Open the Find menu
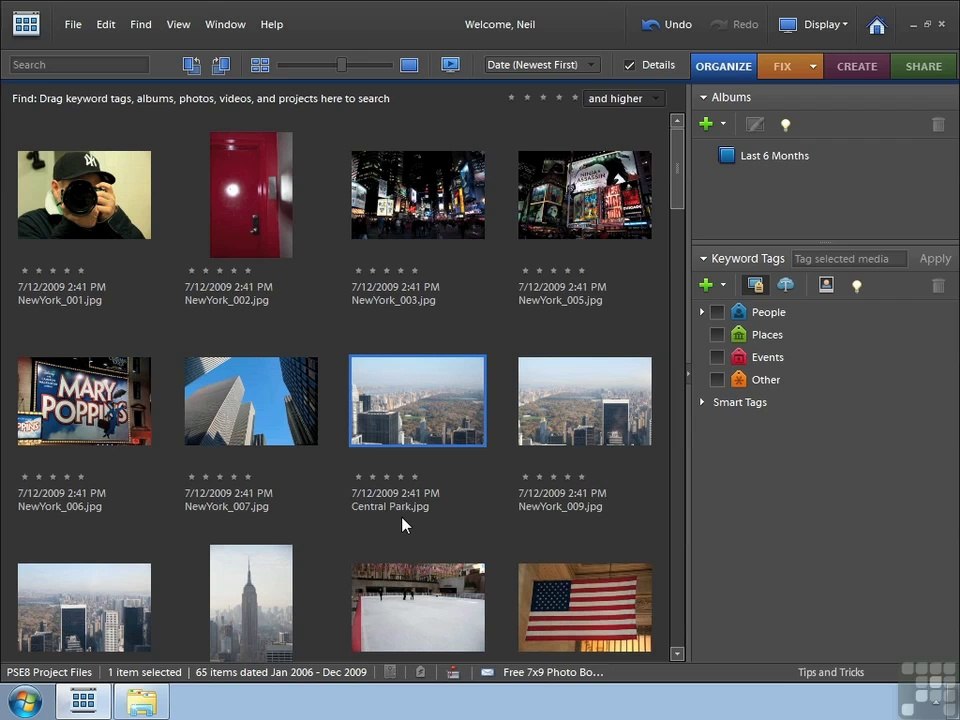 pos(141,24)
